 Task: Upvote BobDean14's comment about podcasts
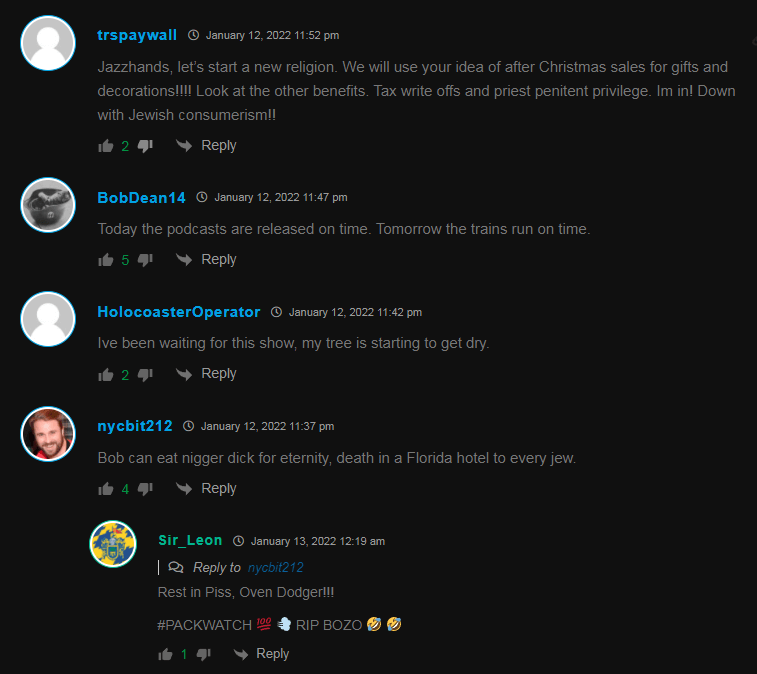coord(106,260)
